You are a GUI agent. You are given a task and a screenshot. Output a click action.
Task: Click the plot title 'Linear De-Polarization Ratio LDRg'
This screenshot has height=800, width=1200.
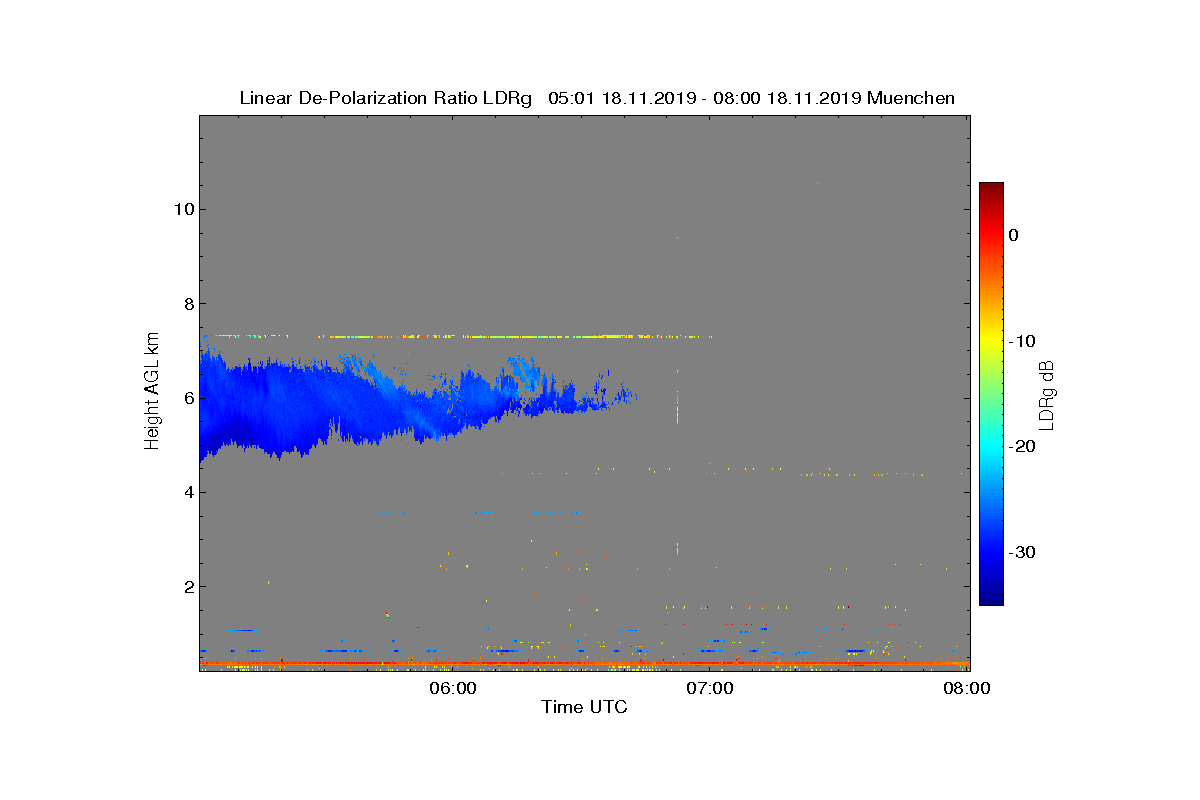point(386,98)
